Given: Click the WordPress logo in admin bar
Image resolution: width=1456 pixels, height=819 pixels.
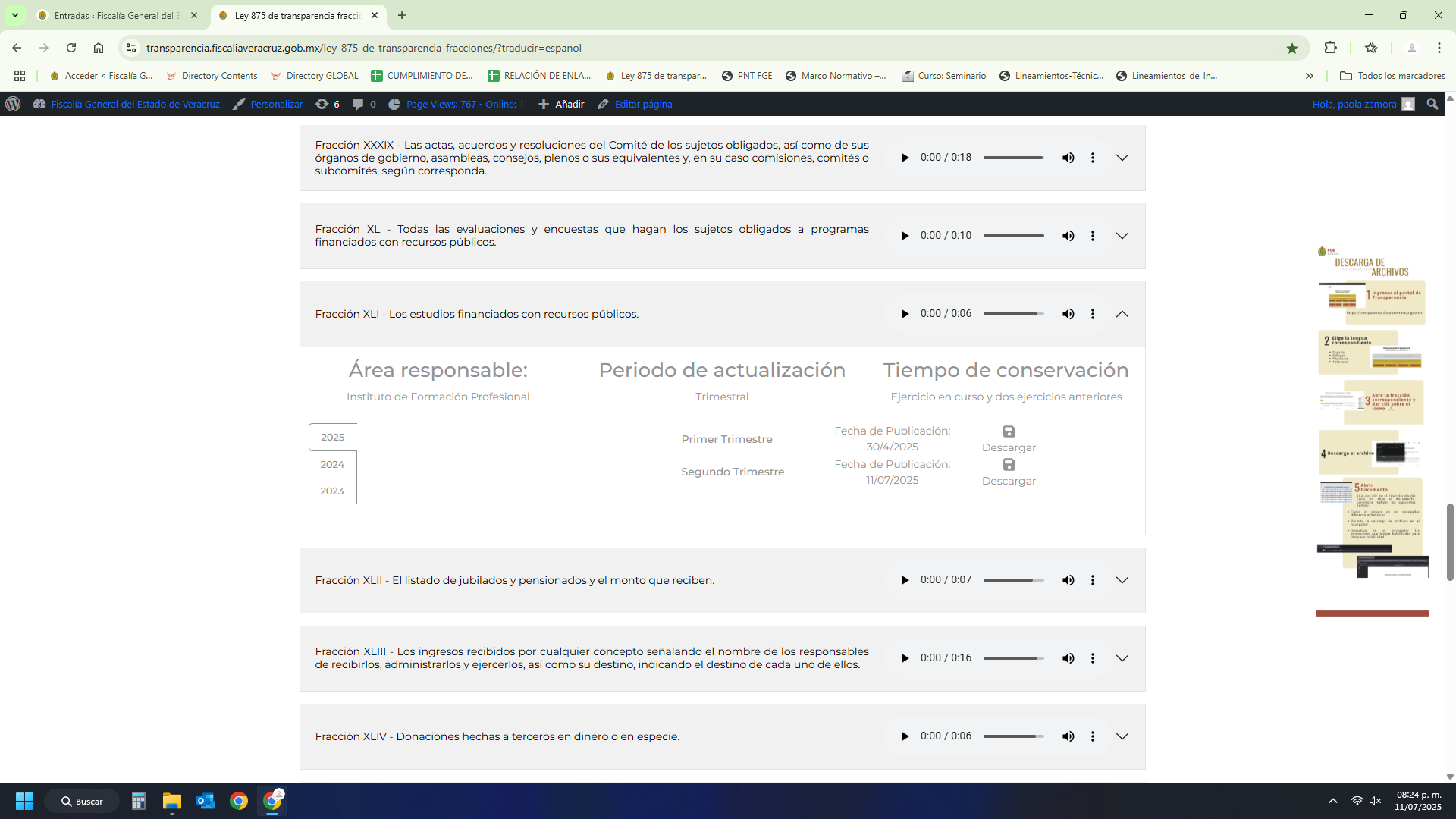Looking at the screenshot, I should (13, 104).
